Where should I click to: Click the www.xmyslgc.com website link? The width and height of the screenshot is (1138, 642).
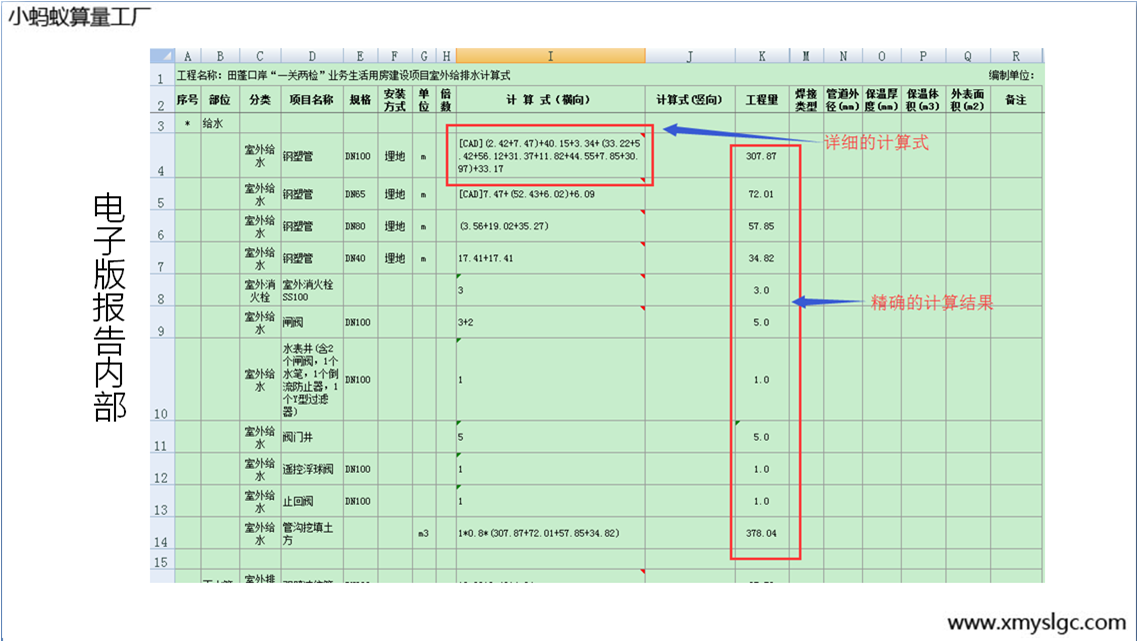1036,621
